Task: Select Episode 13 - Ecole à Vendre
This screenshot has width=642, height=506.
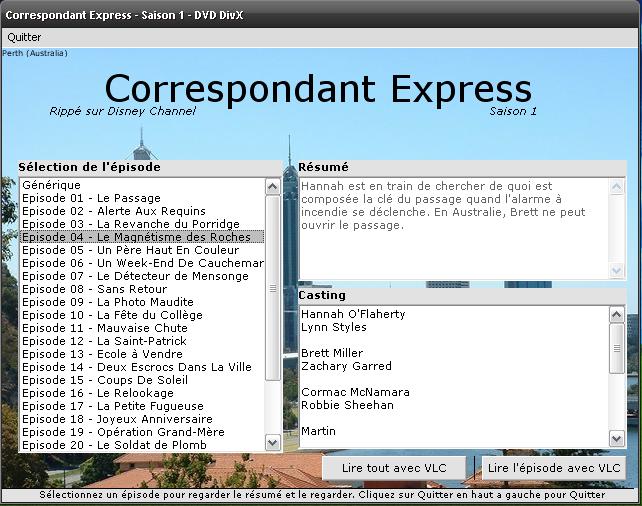Action: [142, 354]
